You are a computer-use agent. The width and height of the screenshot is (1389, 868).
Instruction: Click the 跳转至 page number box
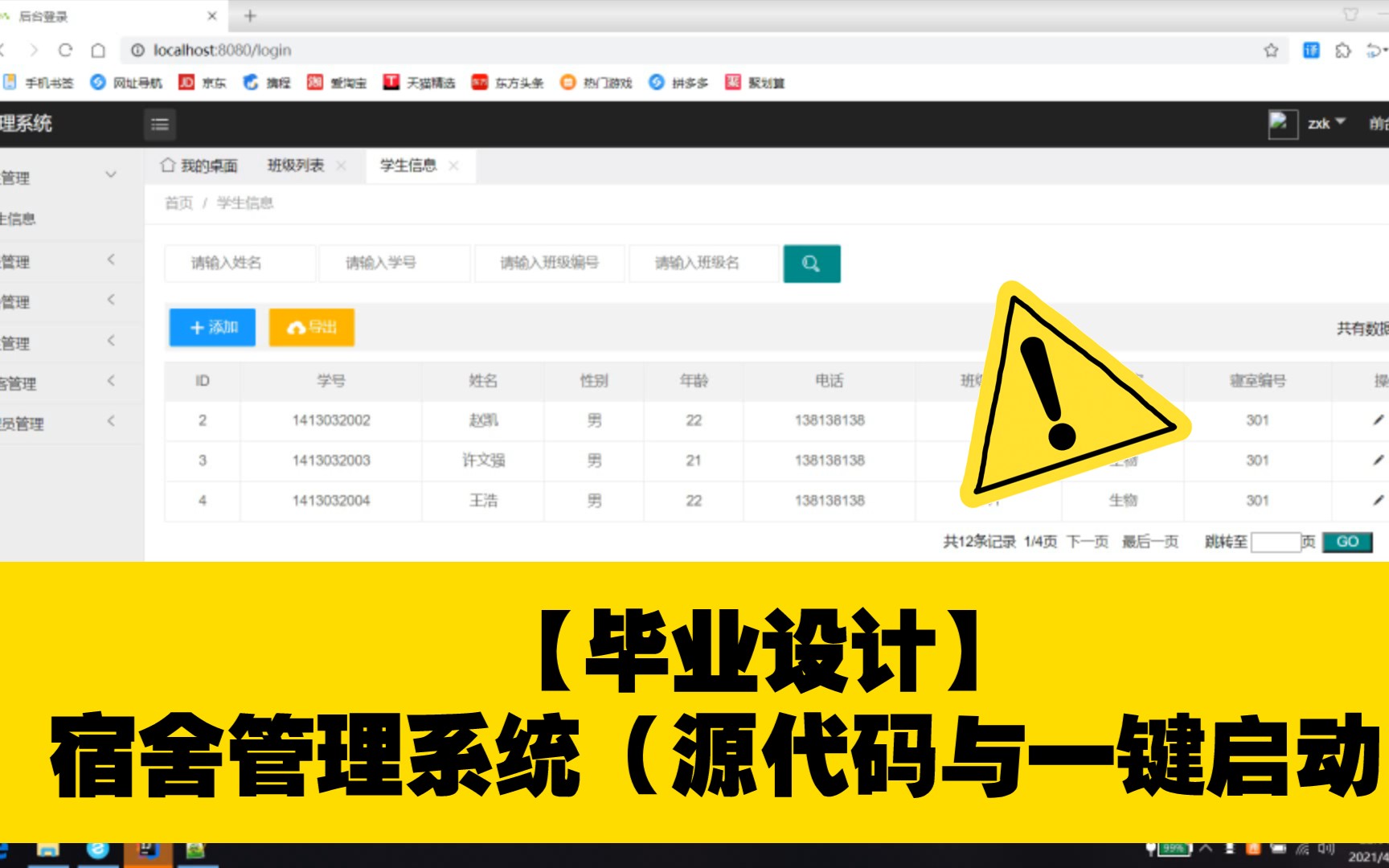coord(1276,542)
